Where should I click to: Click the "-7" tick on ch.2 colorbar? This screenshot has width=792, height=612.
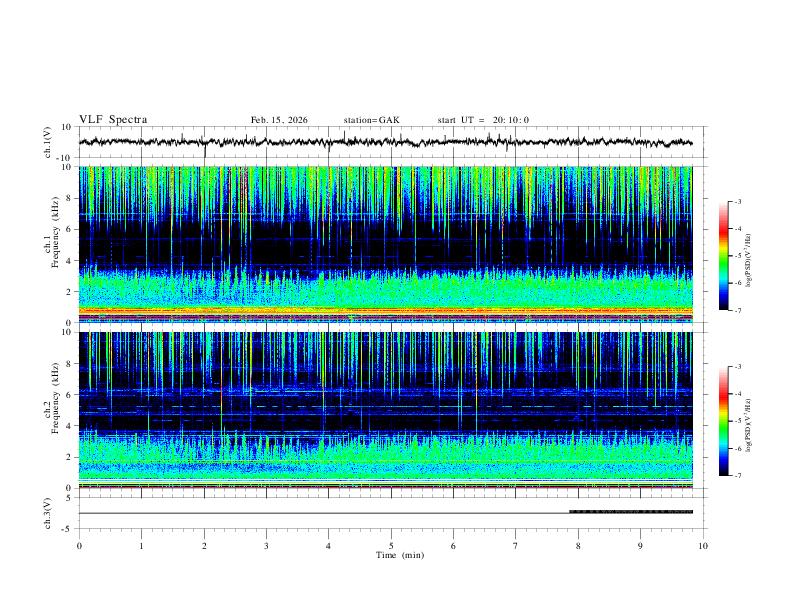[x=738, y=476]
